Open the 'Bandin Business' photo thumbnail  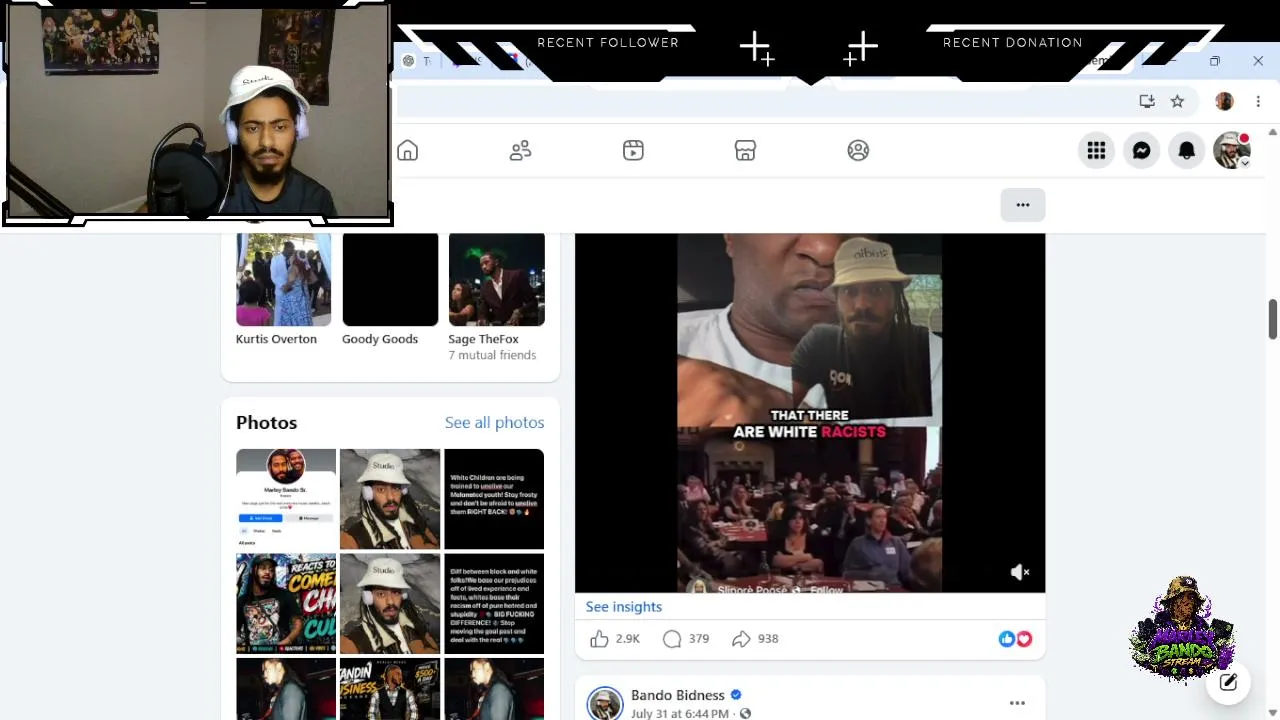390,689
